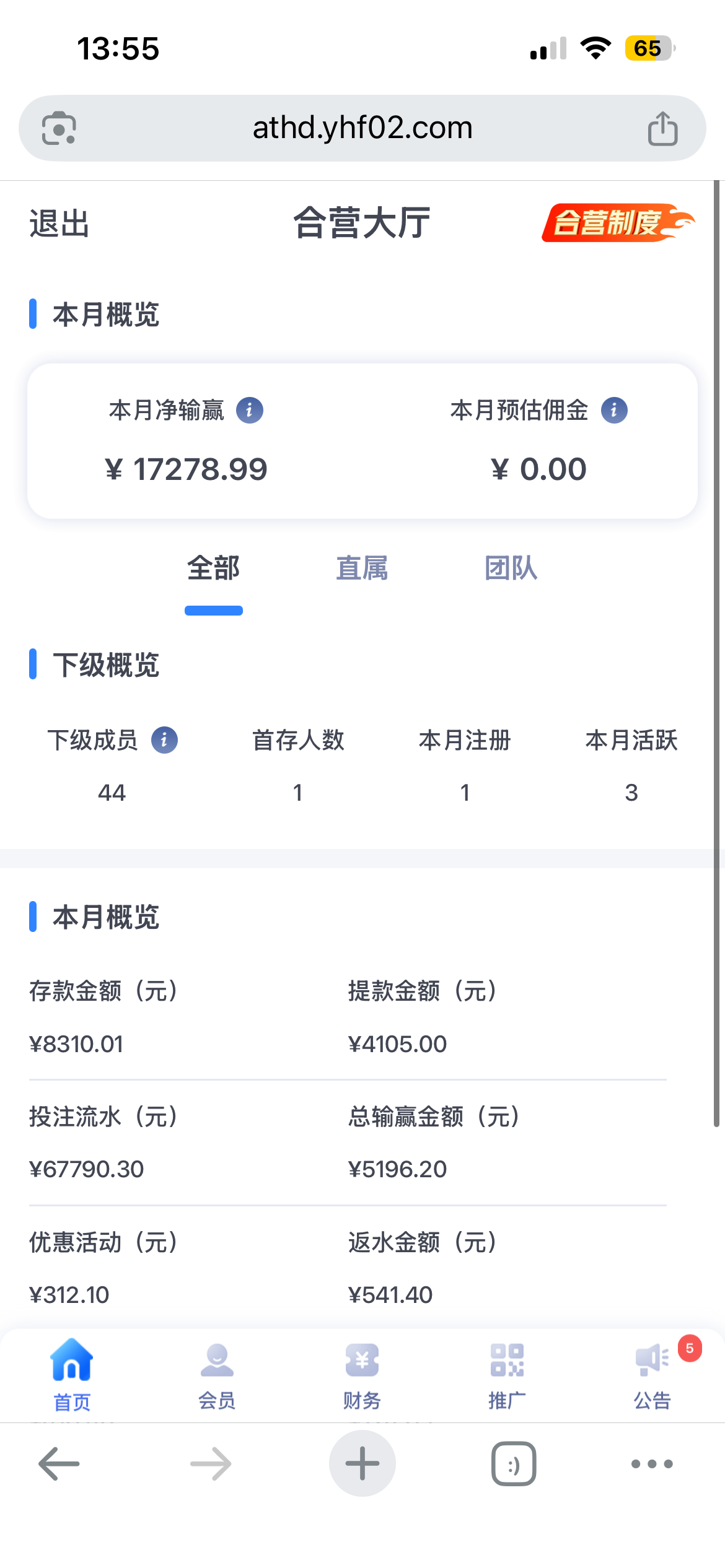Open the 推广 QR promotion icon

click(507, 1361)
